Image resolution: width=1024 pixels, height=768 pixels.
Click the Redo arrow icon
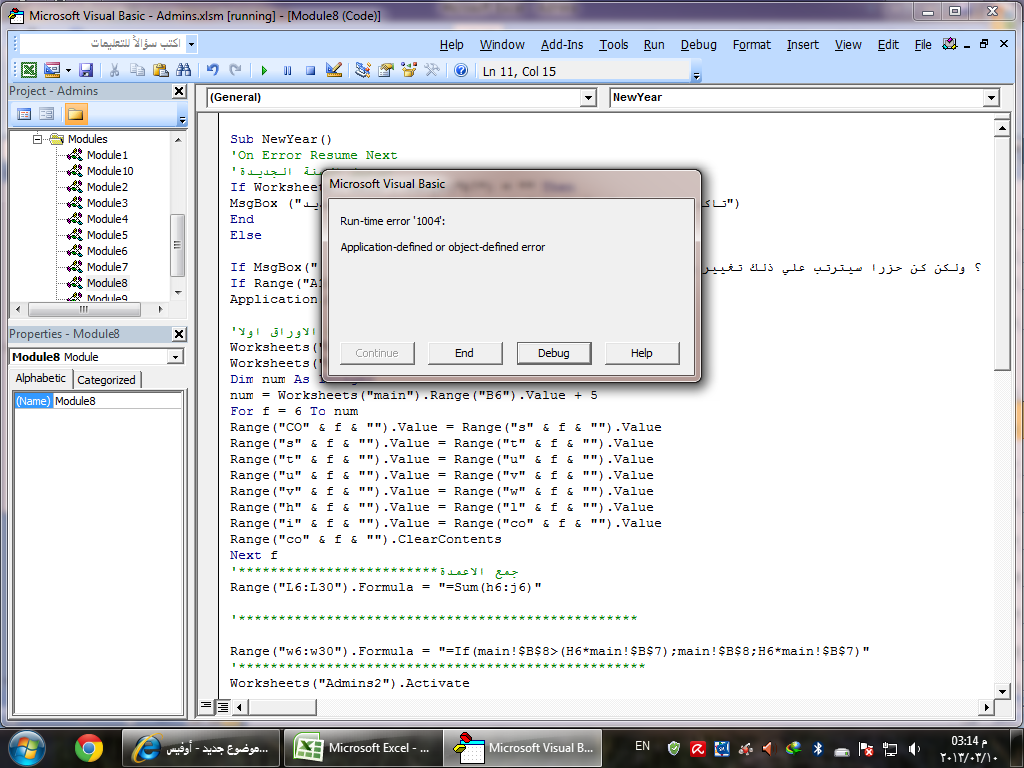click(236, 71)
